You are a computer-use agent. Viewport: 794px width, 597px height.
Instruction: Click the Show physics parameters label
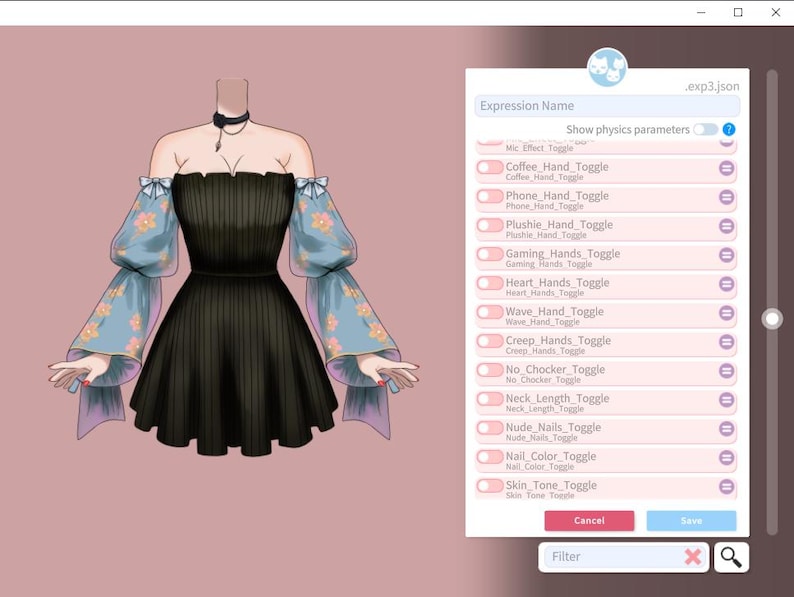tap(627, 130)
